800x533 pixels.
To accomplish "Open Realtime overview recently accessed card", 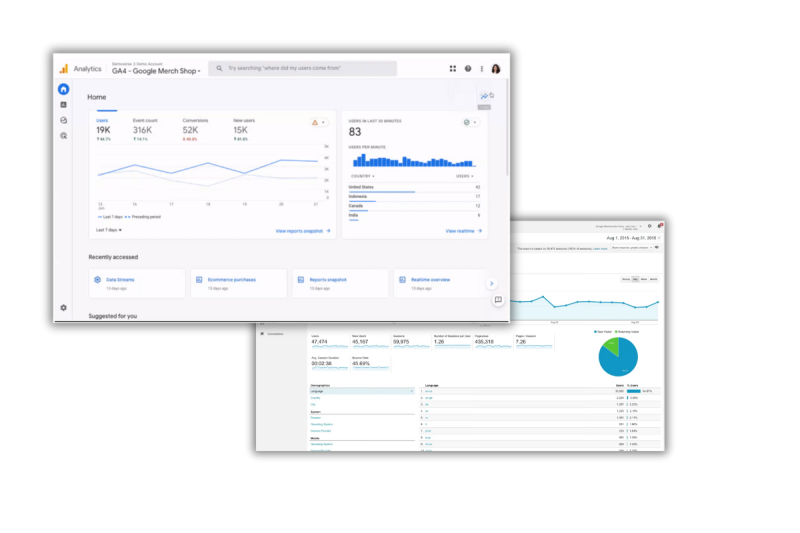I will point(440,284).
